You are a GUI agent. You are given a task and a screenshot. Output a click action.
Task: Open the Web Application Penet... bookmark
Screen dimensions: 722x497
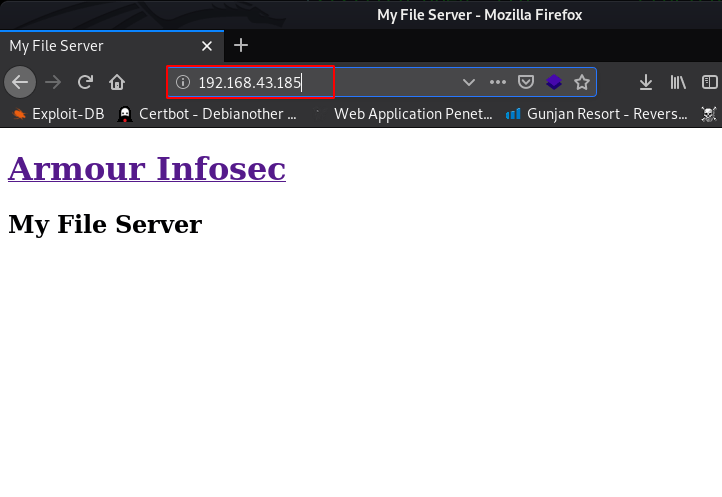(403, 114)
